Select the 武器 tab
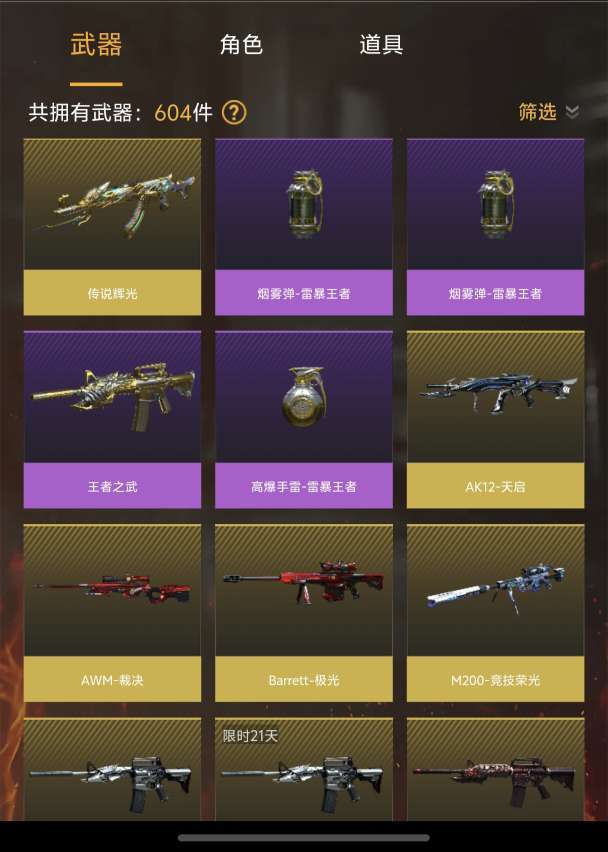 96,44
